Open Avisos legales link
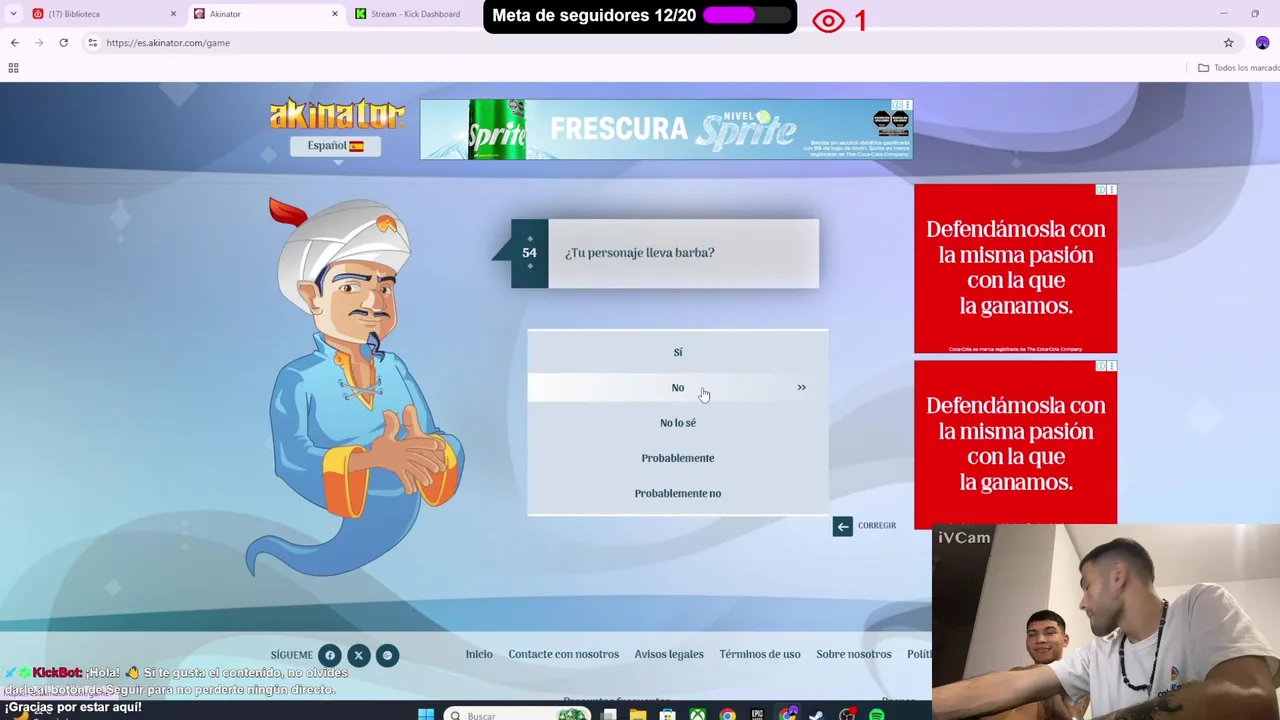This screenshot has width=1280, height=720. (669, 654)
